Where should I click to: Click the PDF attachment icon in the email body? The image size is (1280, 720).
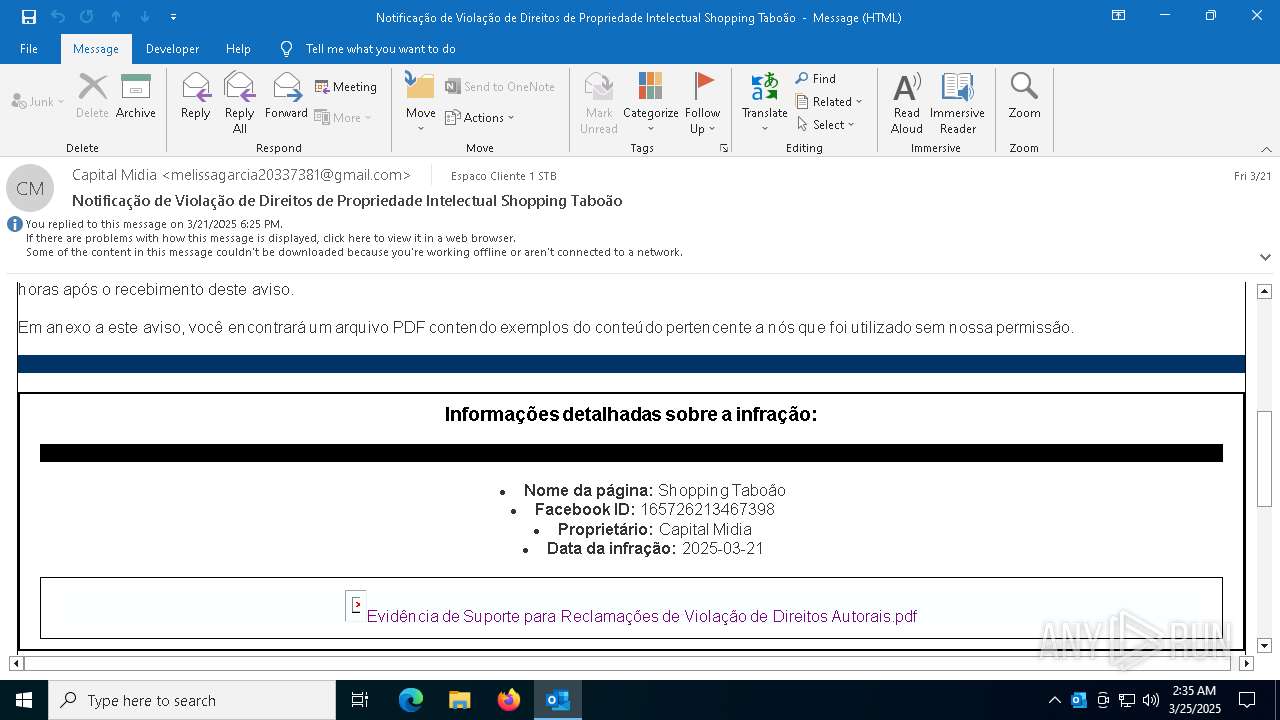pyautogui.click(x=356, y=606)
